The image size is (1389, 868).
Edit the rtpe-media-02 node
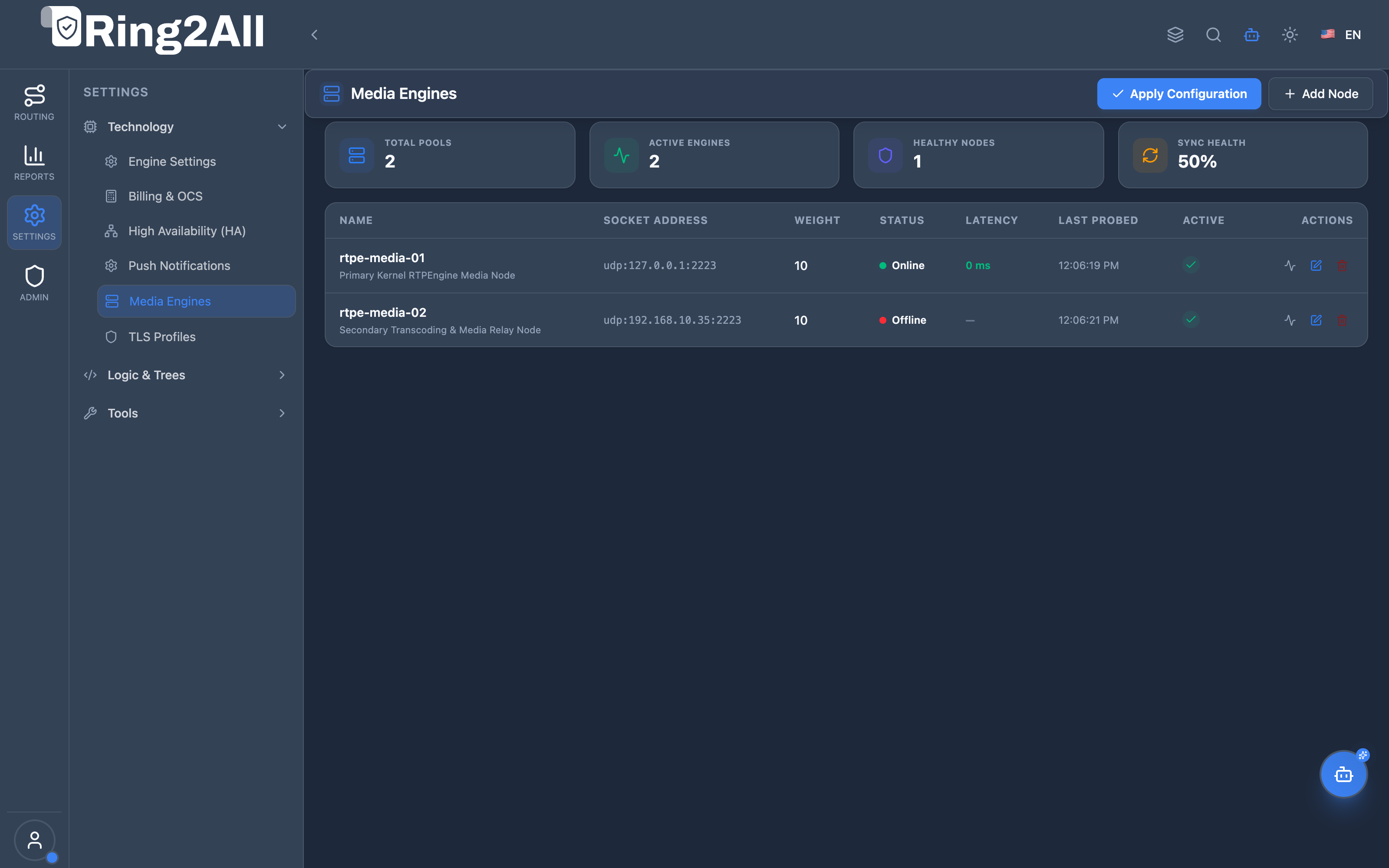point(1316,320)
